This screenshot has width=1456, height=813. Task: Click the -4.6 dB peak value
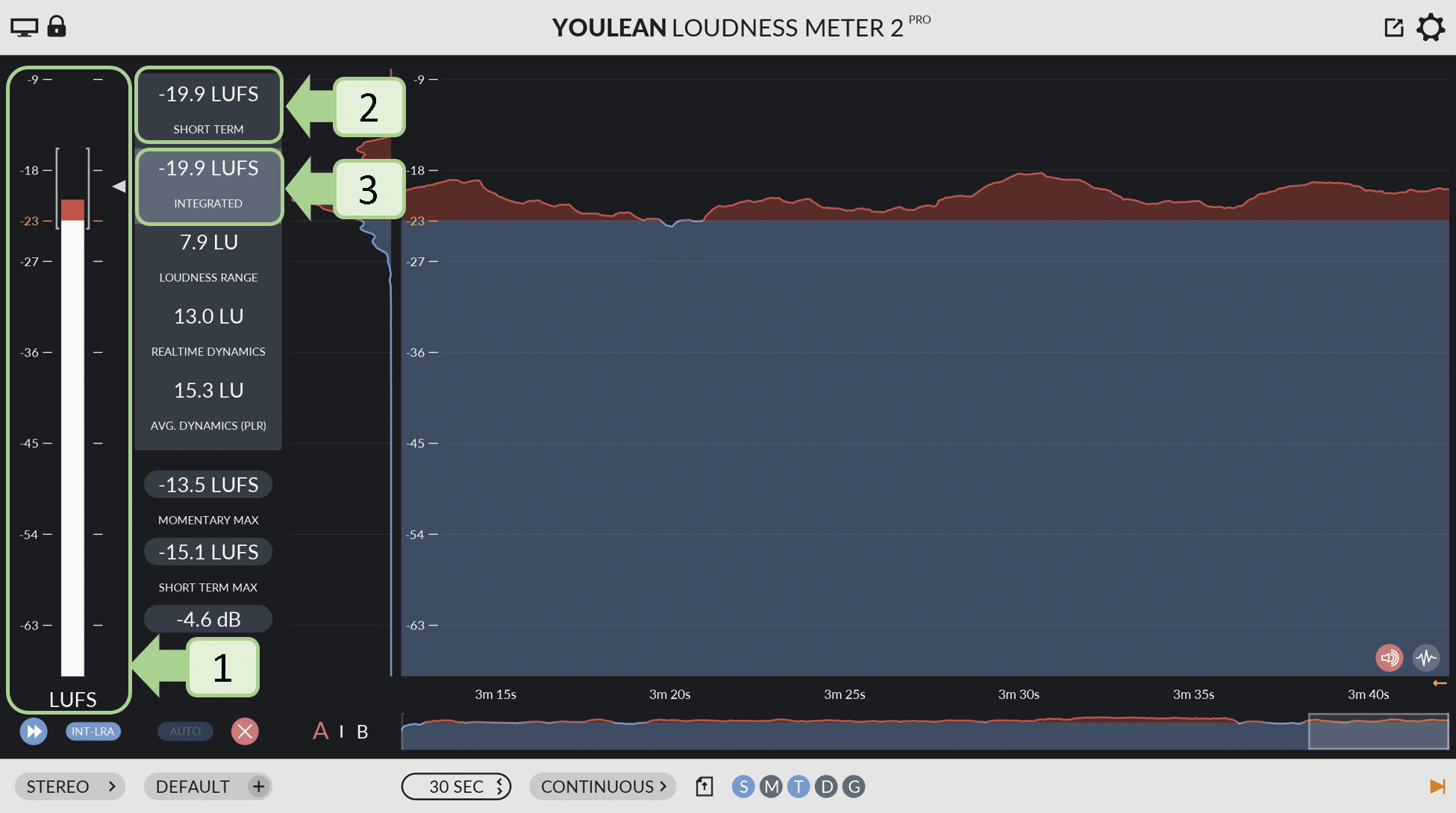pyautogui.click(x=208, y=619)
